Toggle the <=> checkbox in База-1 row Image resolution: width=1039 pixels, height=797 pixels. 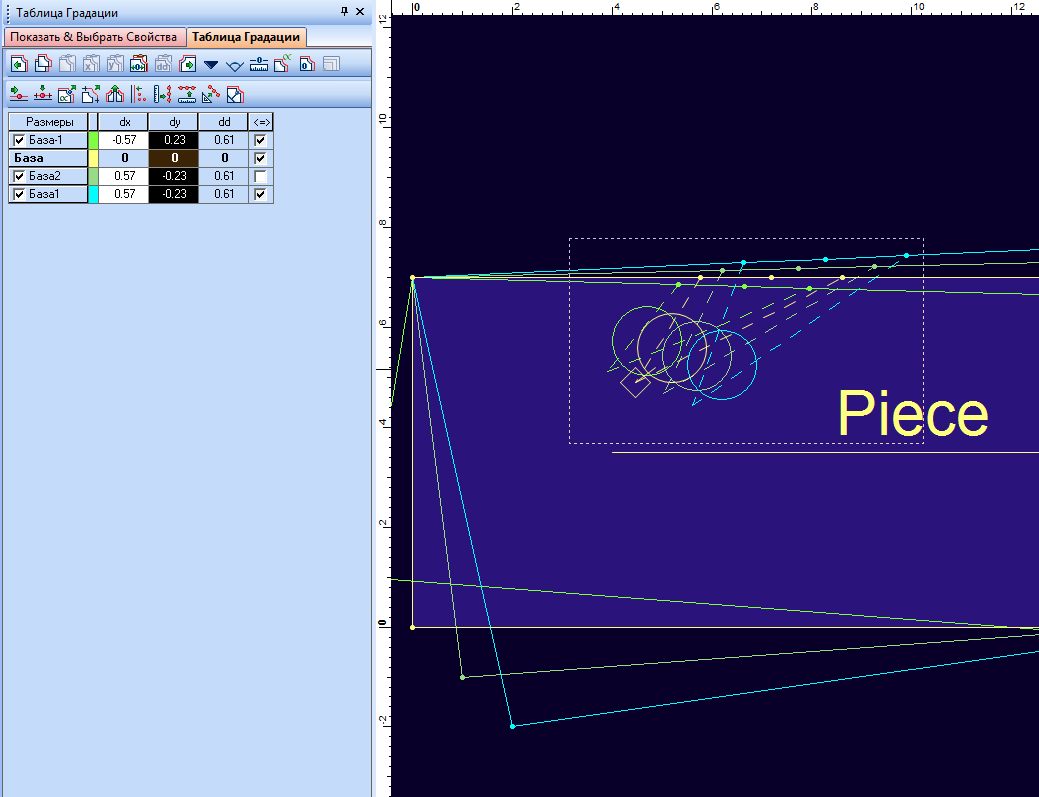tap(260, 140)
